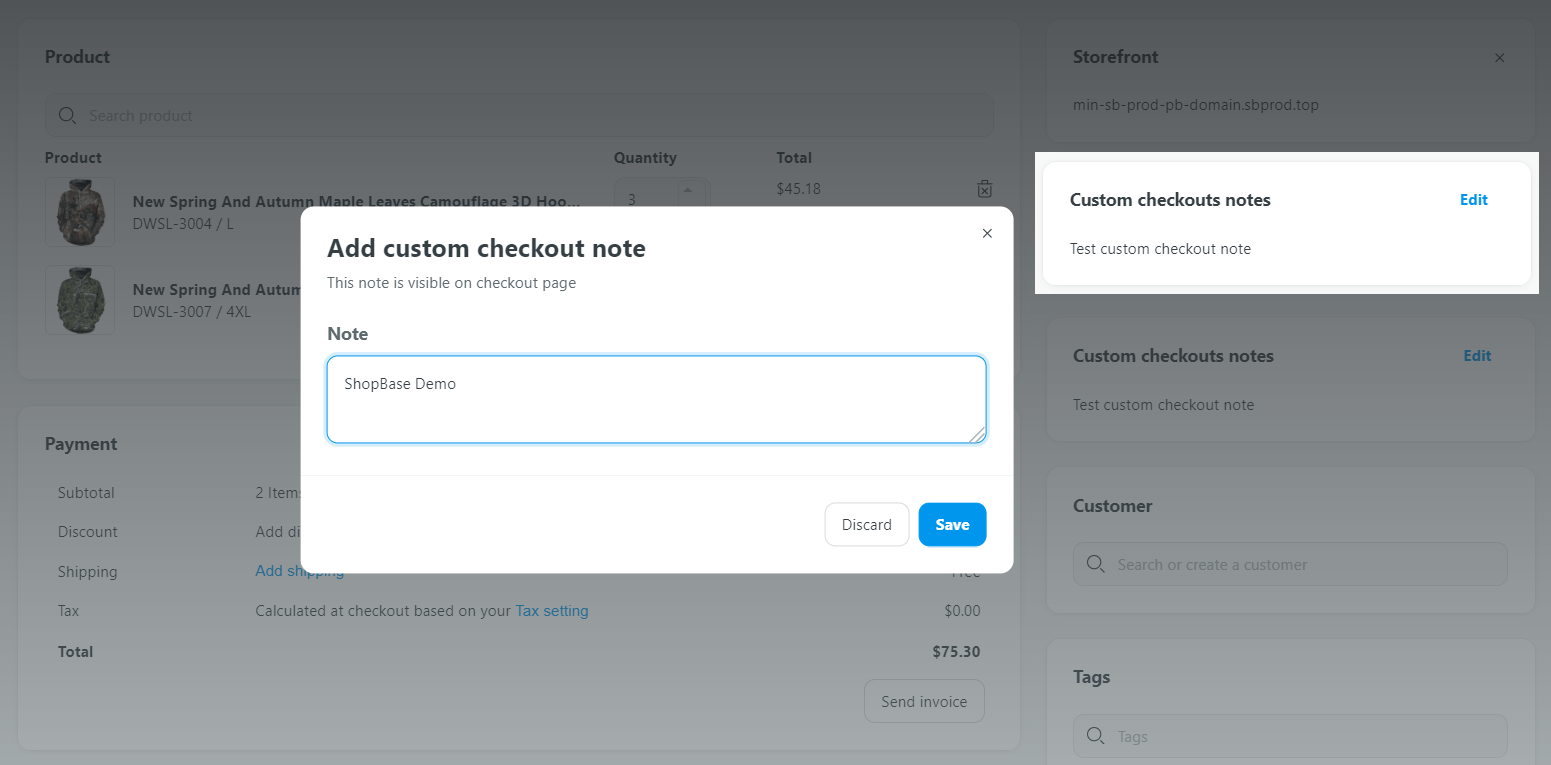1551x765 pixels.
Task: Increase quantity with the stepper up arrow
Action: [x=687, y=189]
